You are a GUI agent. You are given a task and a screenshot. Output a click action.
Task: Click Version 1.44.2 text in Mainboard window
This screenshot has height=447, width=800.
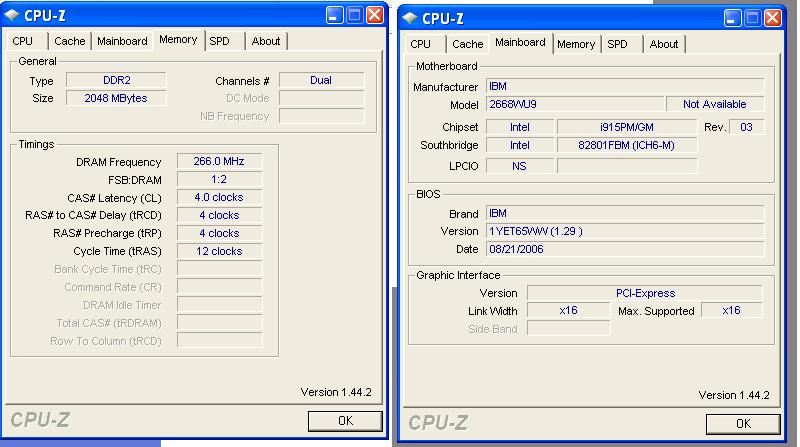[x=734, y=395]
